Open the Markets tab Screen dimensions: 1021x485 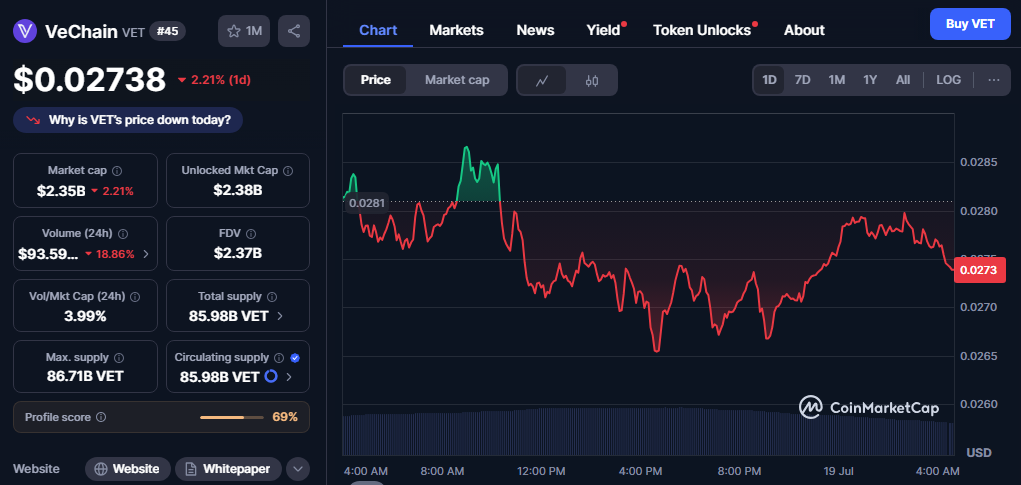pos(456,30)
